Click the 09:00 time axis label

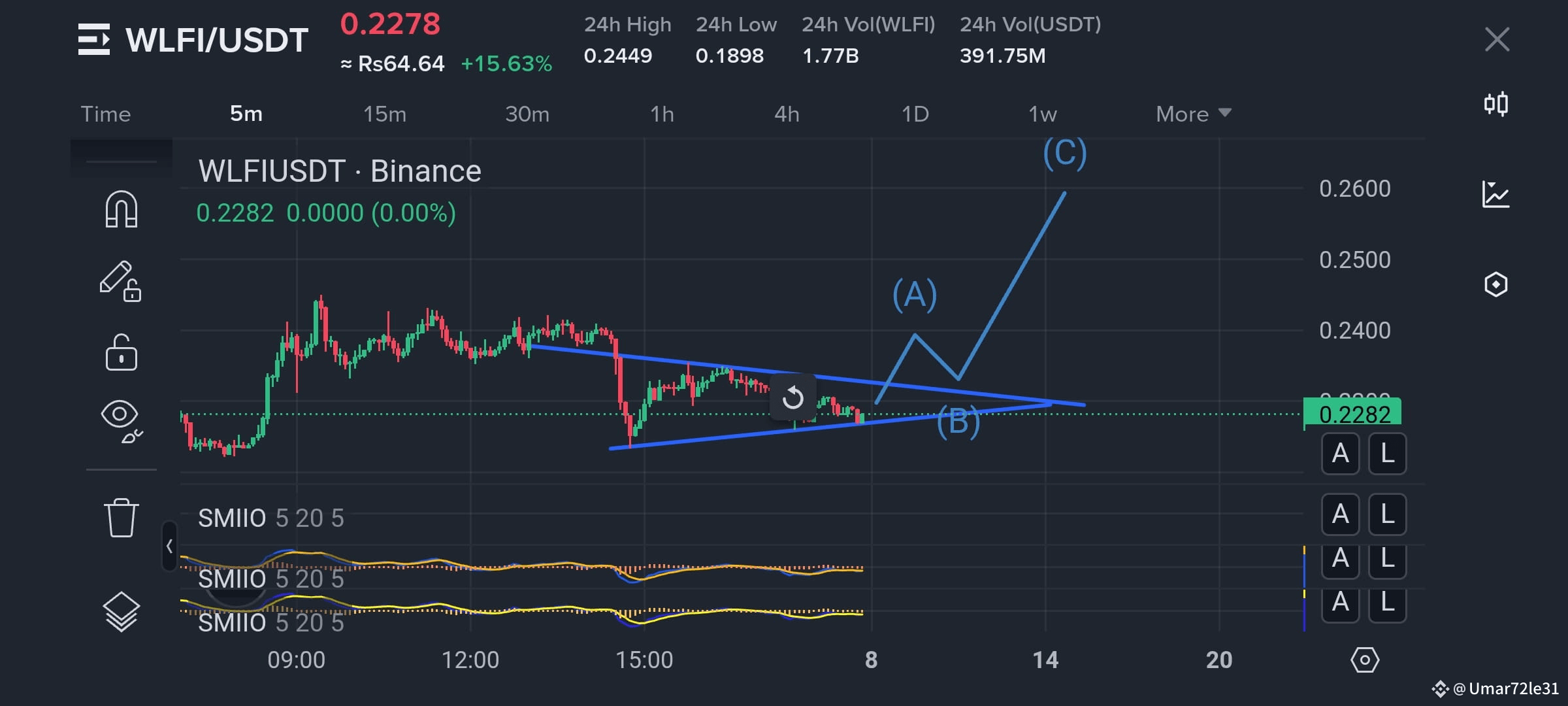(x=297, y=660)
